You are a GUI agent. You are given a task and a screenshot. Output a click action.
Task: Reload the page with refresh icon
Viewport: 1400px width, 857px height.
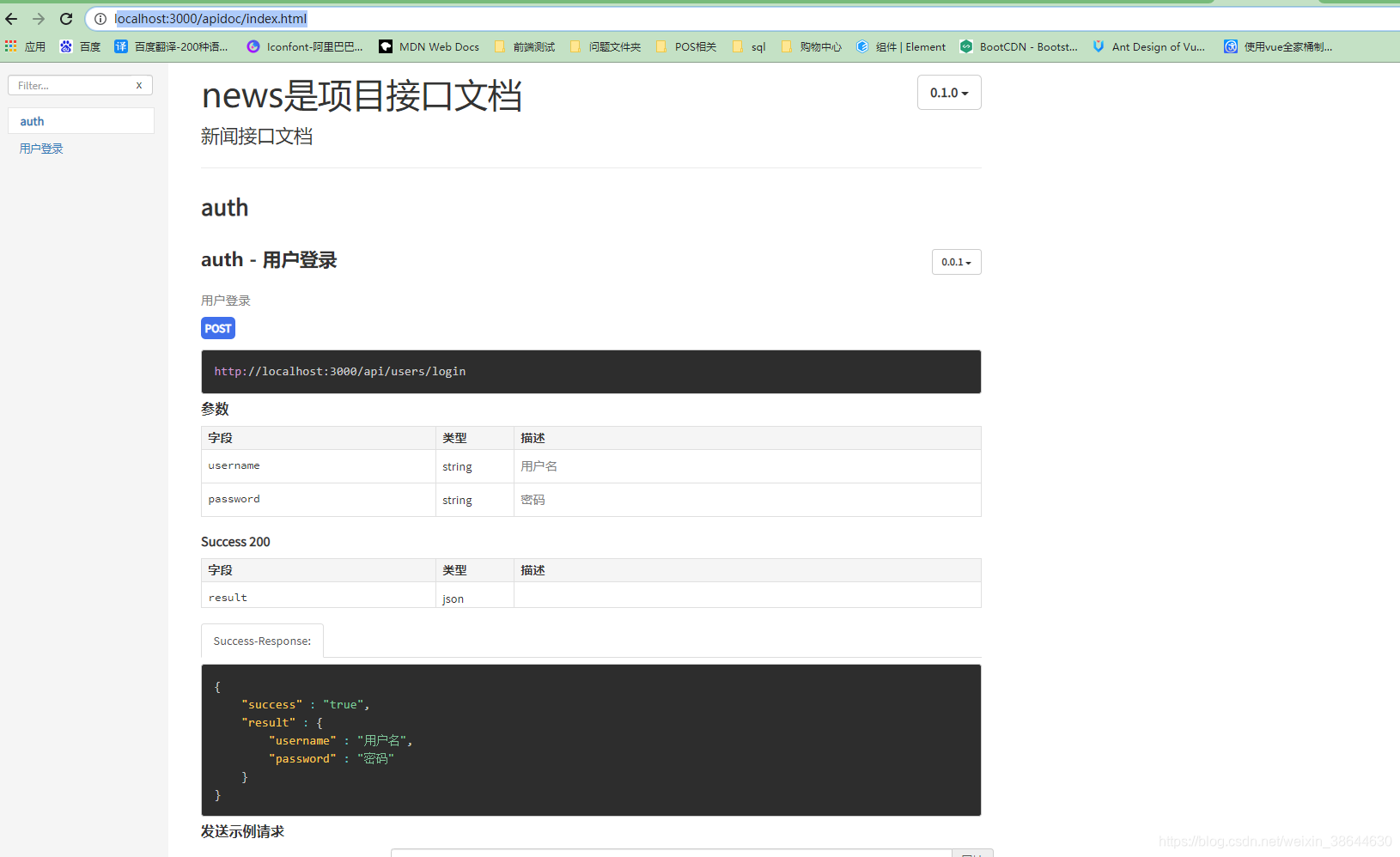pos(66,19)
